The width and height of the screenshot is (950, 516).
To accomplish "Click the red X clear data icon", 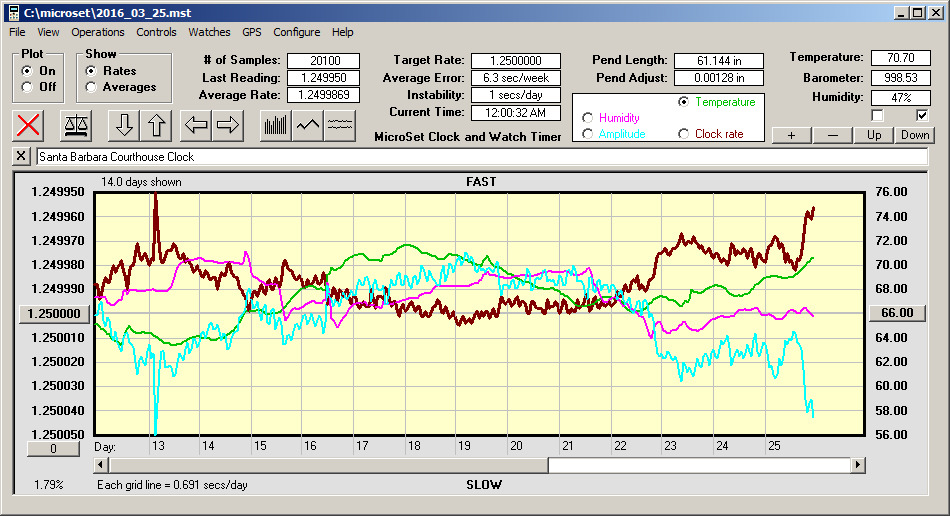I will tap(29, 126).
